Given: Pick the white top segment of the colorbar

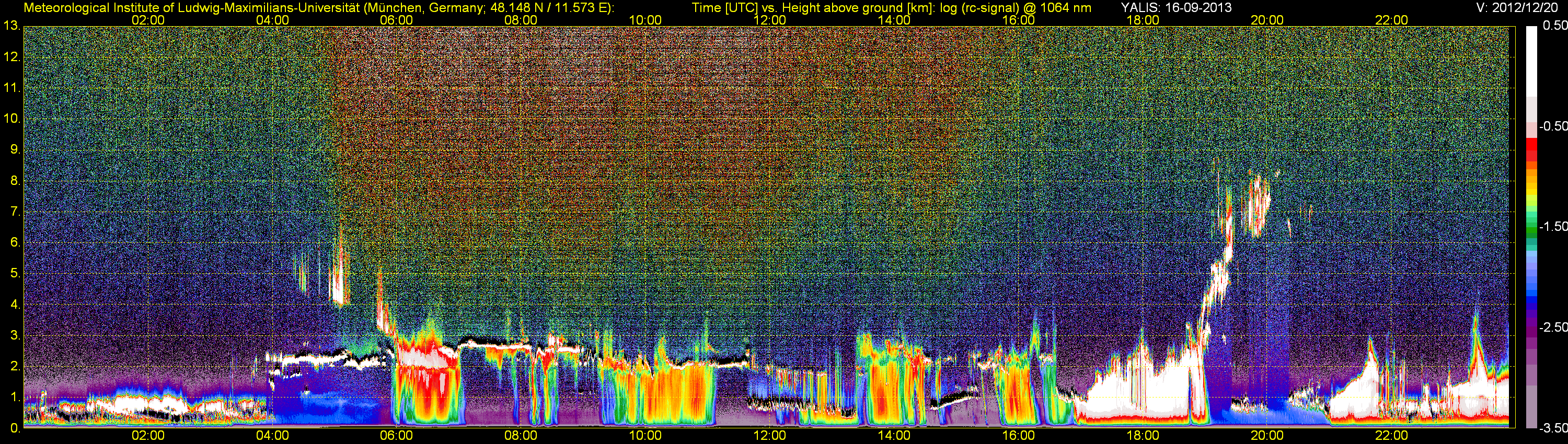Looking at the screenshot, I should [1531, 61].
